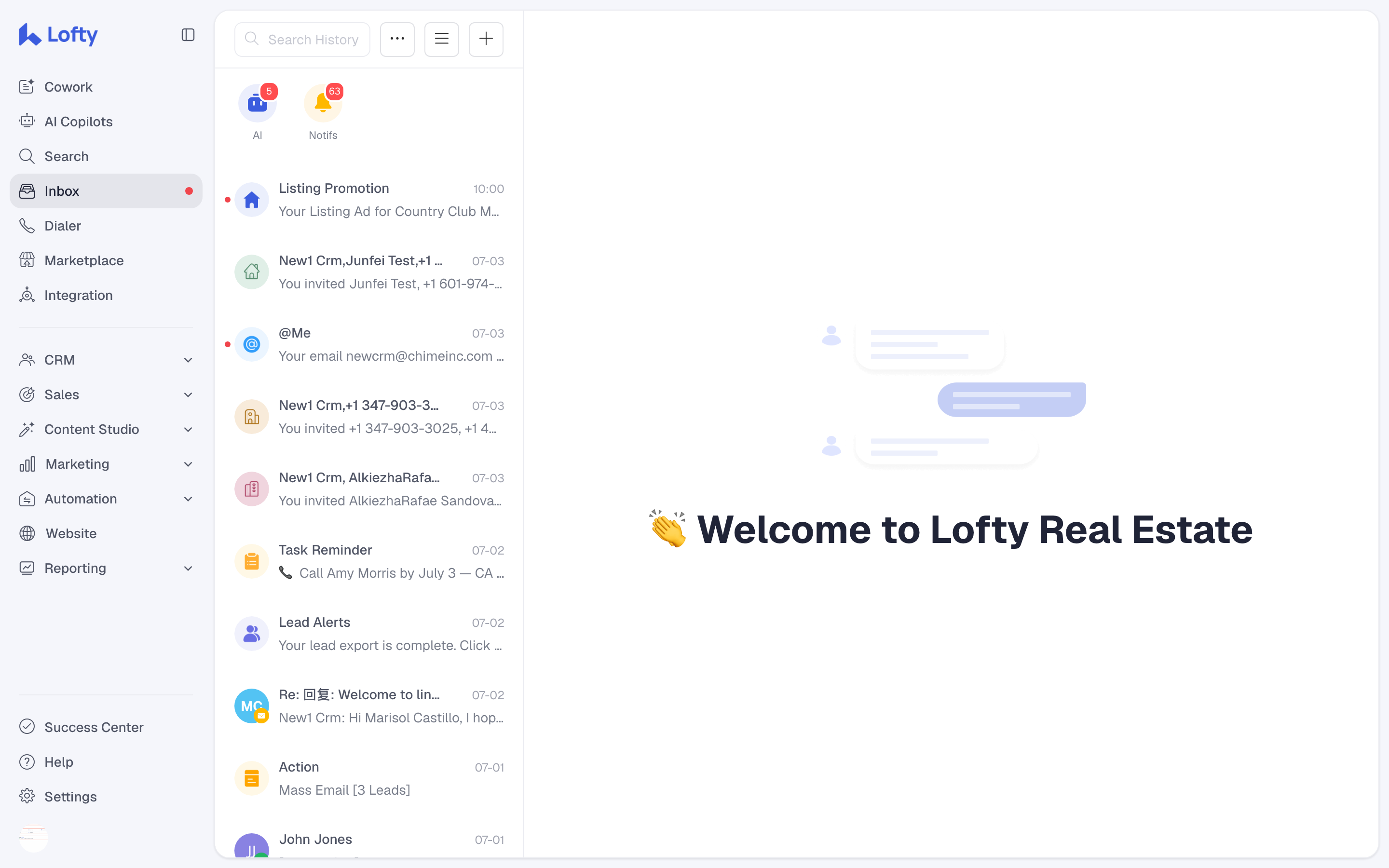
Task: Click the Marketplace storefront icon
Action: pos(27,260)
